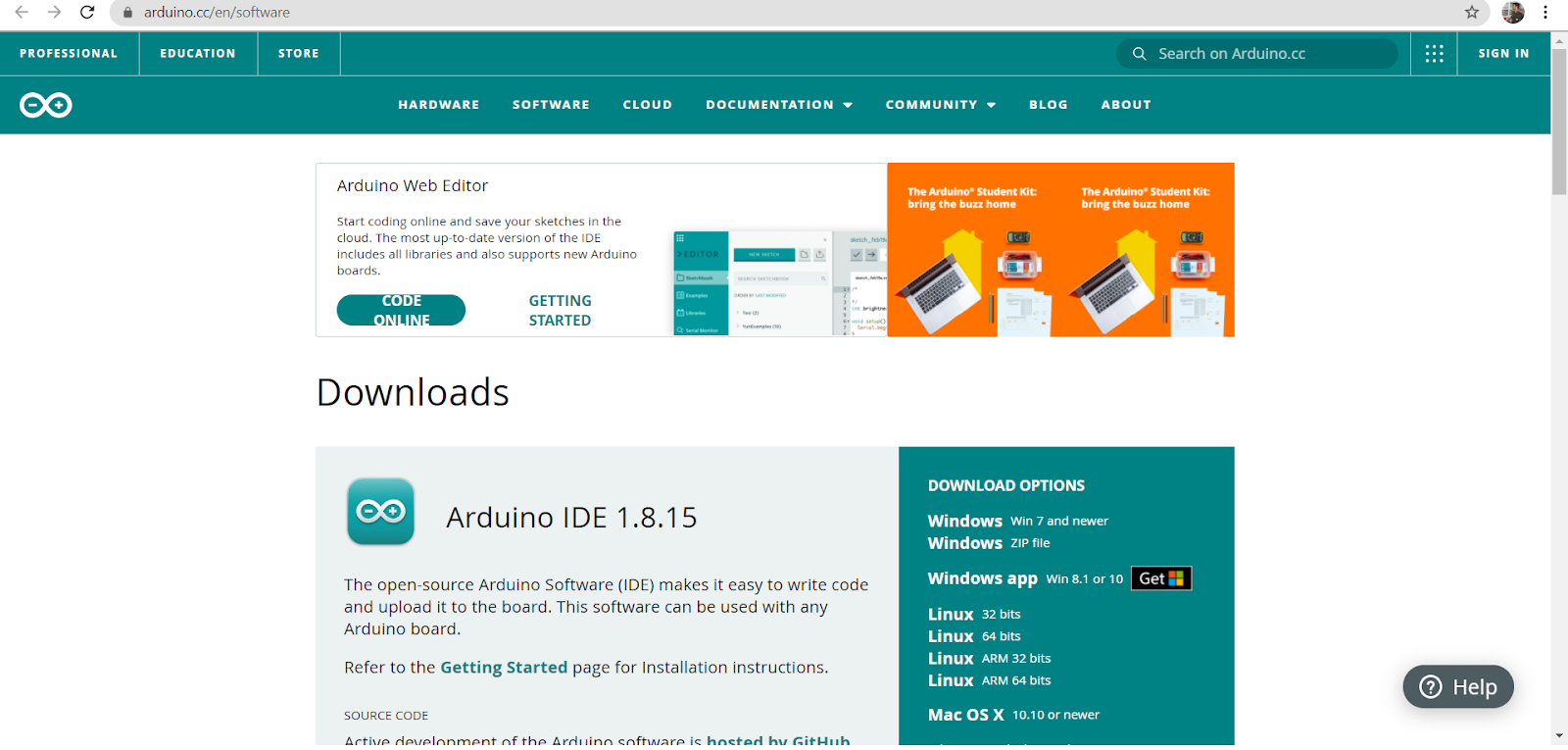Click the browser back arrow
Image resolution: width=1568 pixels, height=750 pixels.
tap(22, 12)
